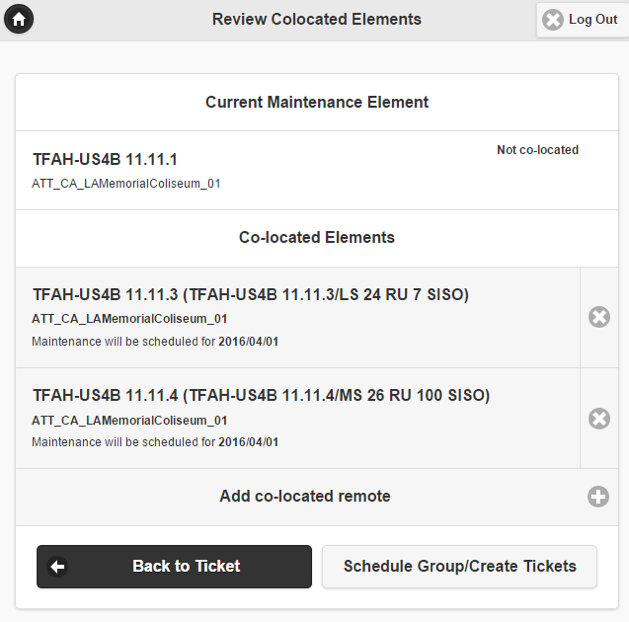Remove the TFAH-US4B 11.11.3 co-located element
This screenshot has width=629, height=622.
tap(599, 317)
